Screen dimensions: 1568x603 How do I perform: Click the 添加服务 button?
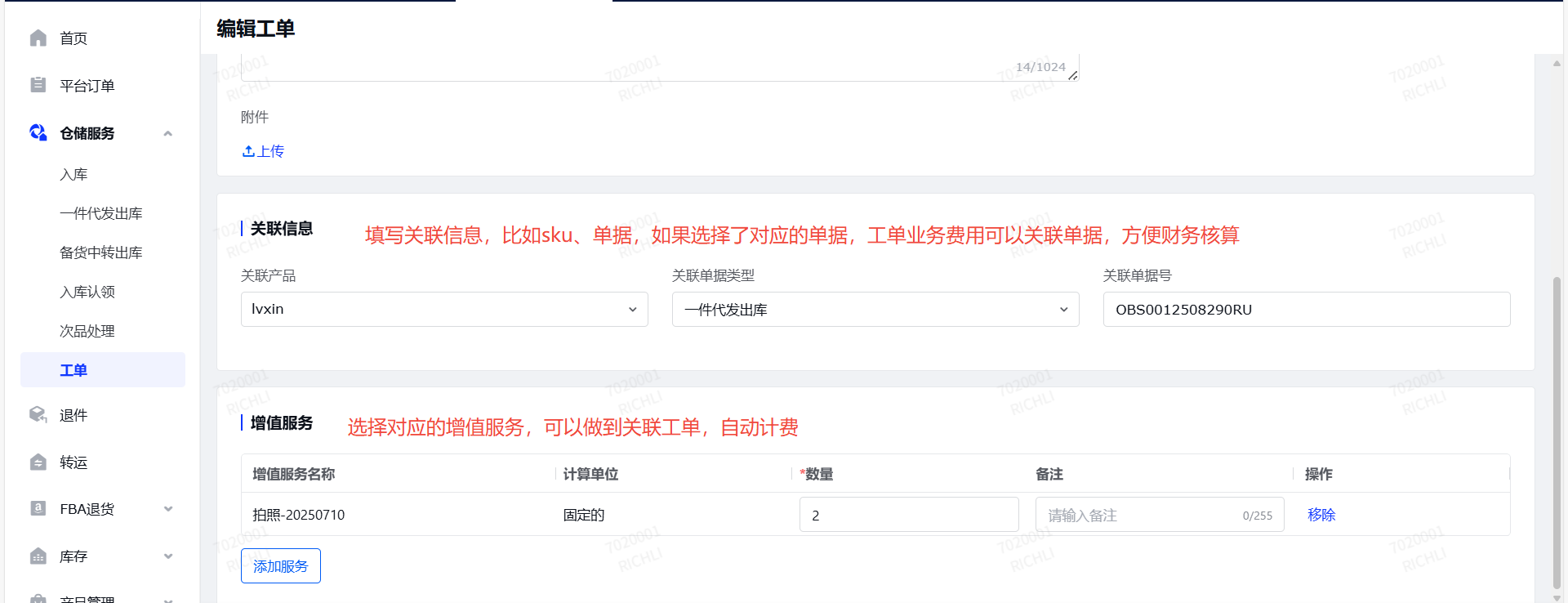click(281, 565)
